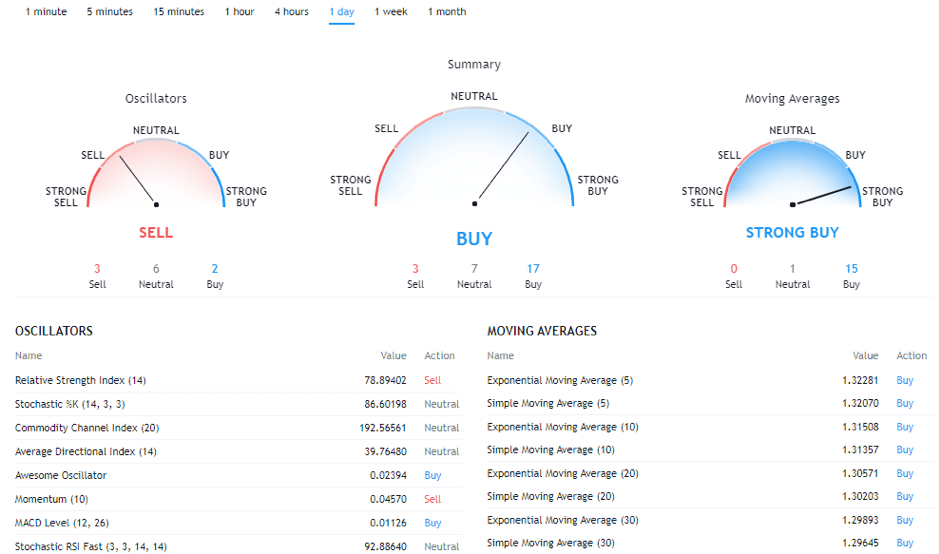939x554 pixels.
Task: Click the Summary gauge dial
Action: 474,160
